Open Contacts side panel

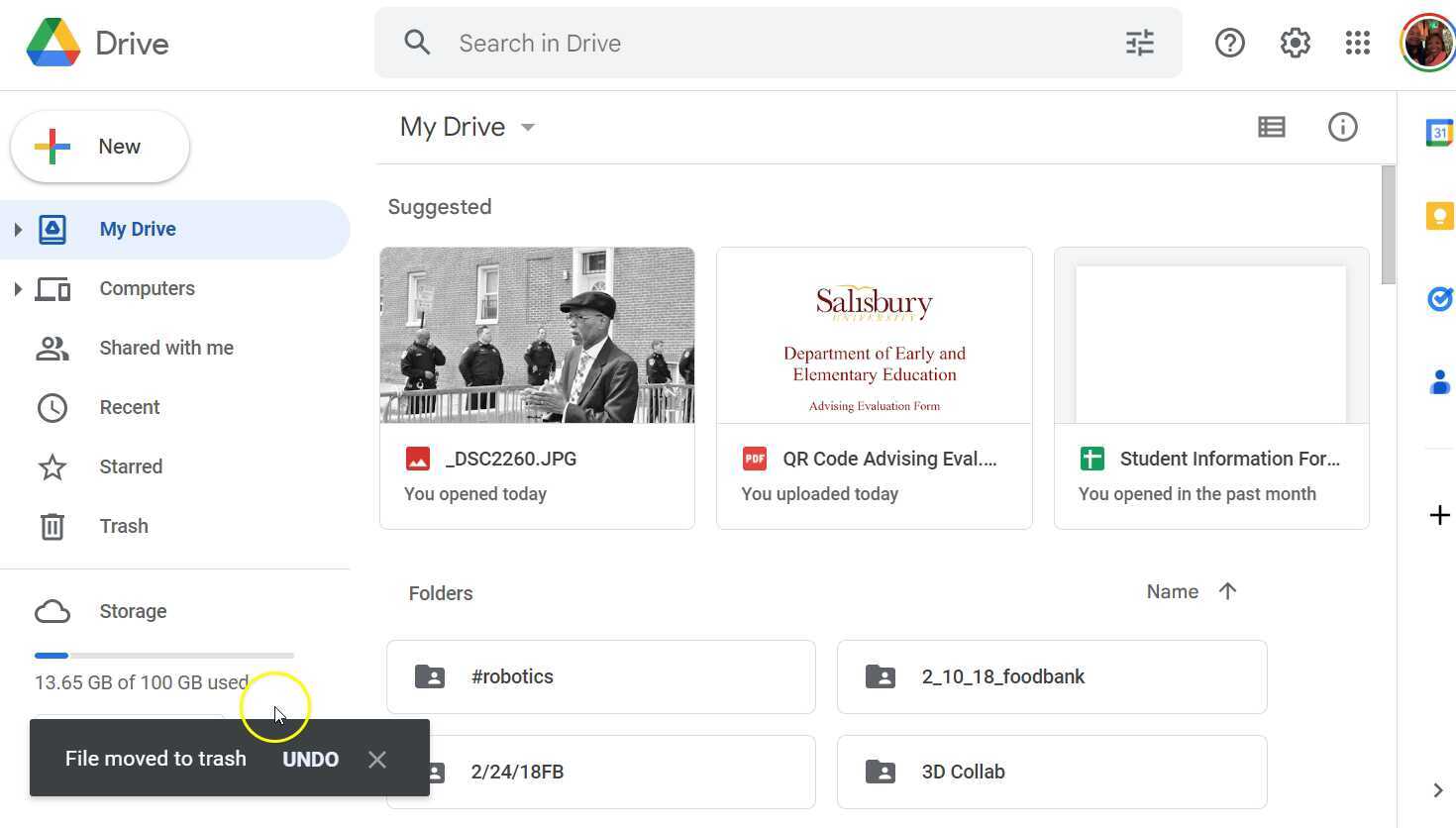click(x=1439, y=381)
